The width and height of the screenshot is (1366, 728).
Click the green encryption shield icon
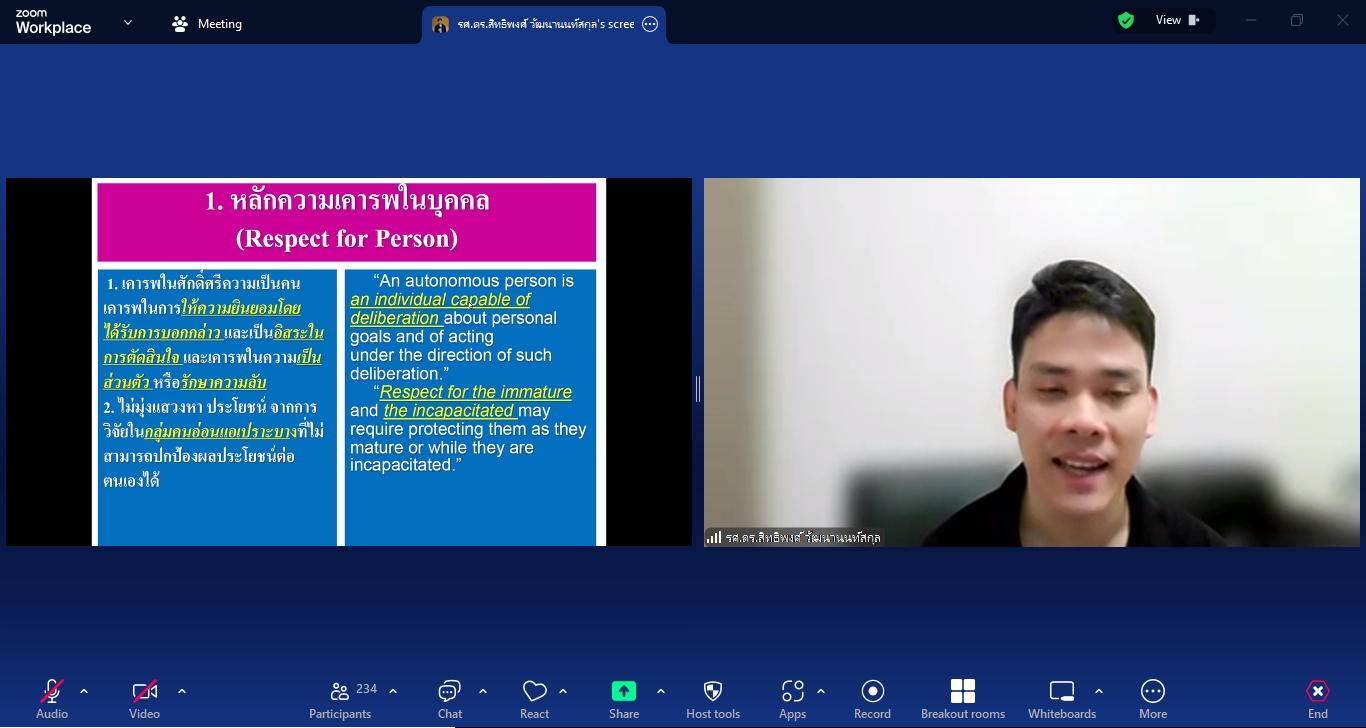tap(1126, 20)
